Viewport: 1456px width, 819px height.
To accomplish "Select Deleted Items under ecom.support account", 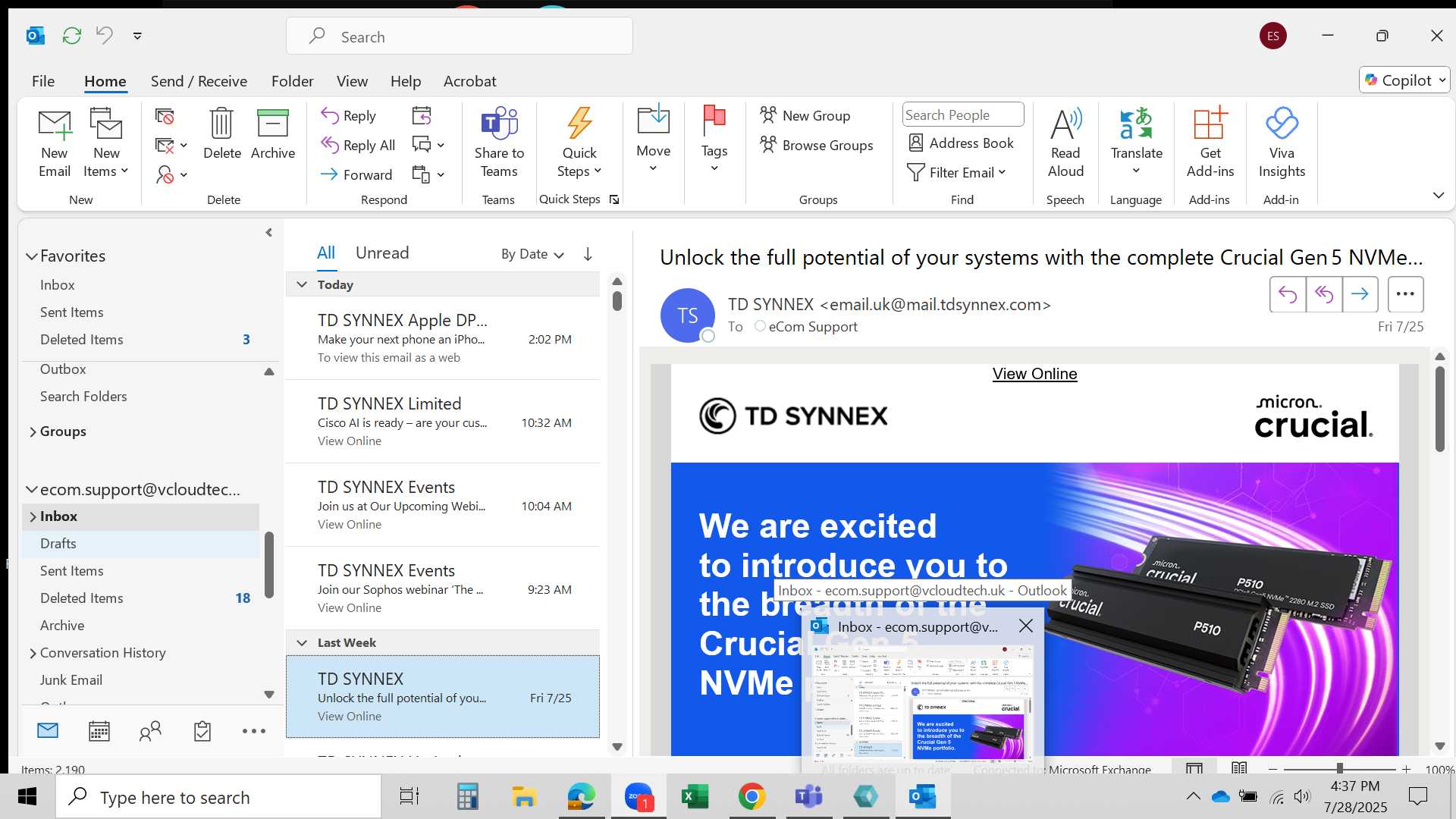I will pos(143,598).
